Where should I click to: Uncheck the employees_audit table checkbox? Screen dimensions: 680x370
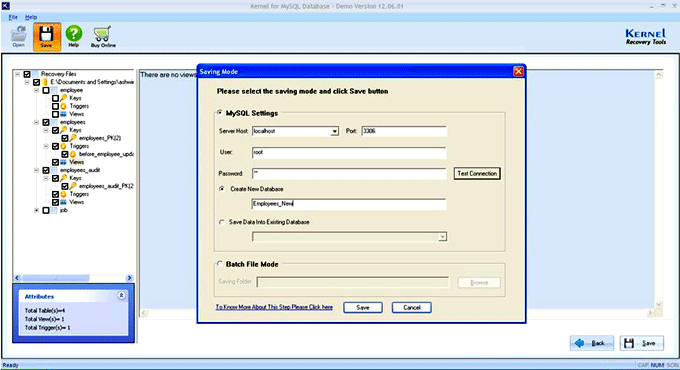[46, 170]
